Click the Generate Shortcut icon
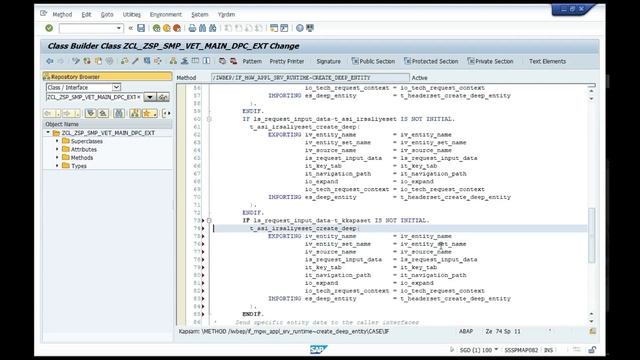640x360 pixels. pos(284,28)
